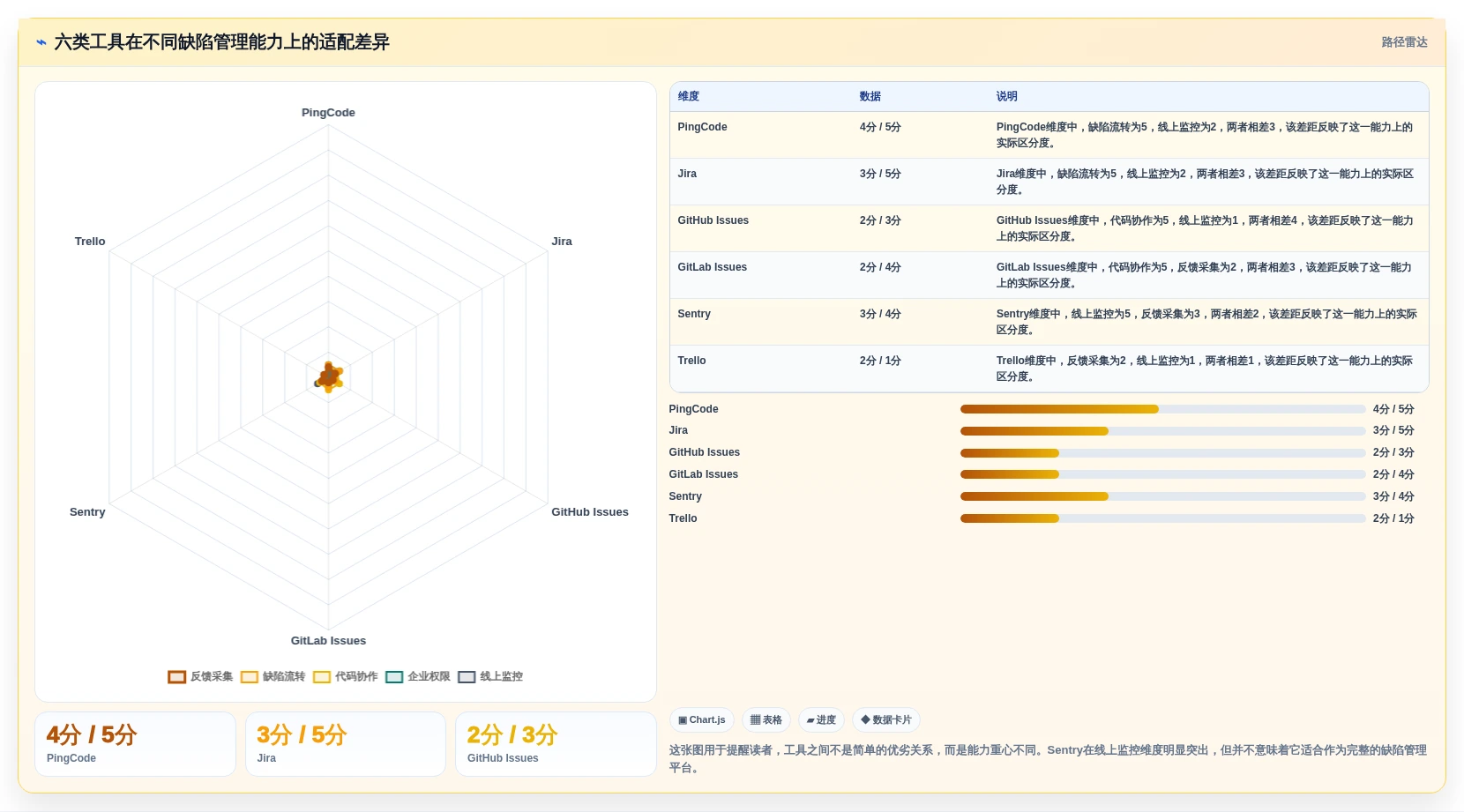Viewport: 1464px width, 812px height.
Task: Click the 说明 column header
Action: (1007, 97)
